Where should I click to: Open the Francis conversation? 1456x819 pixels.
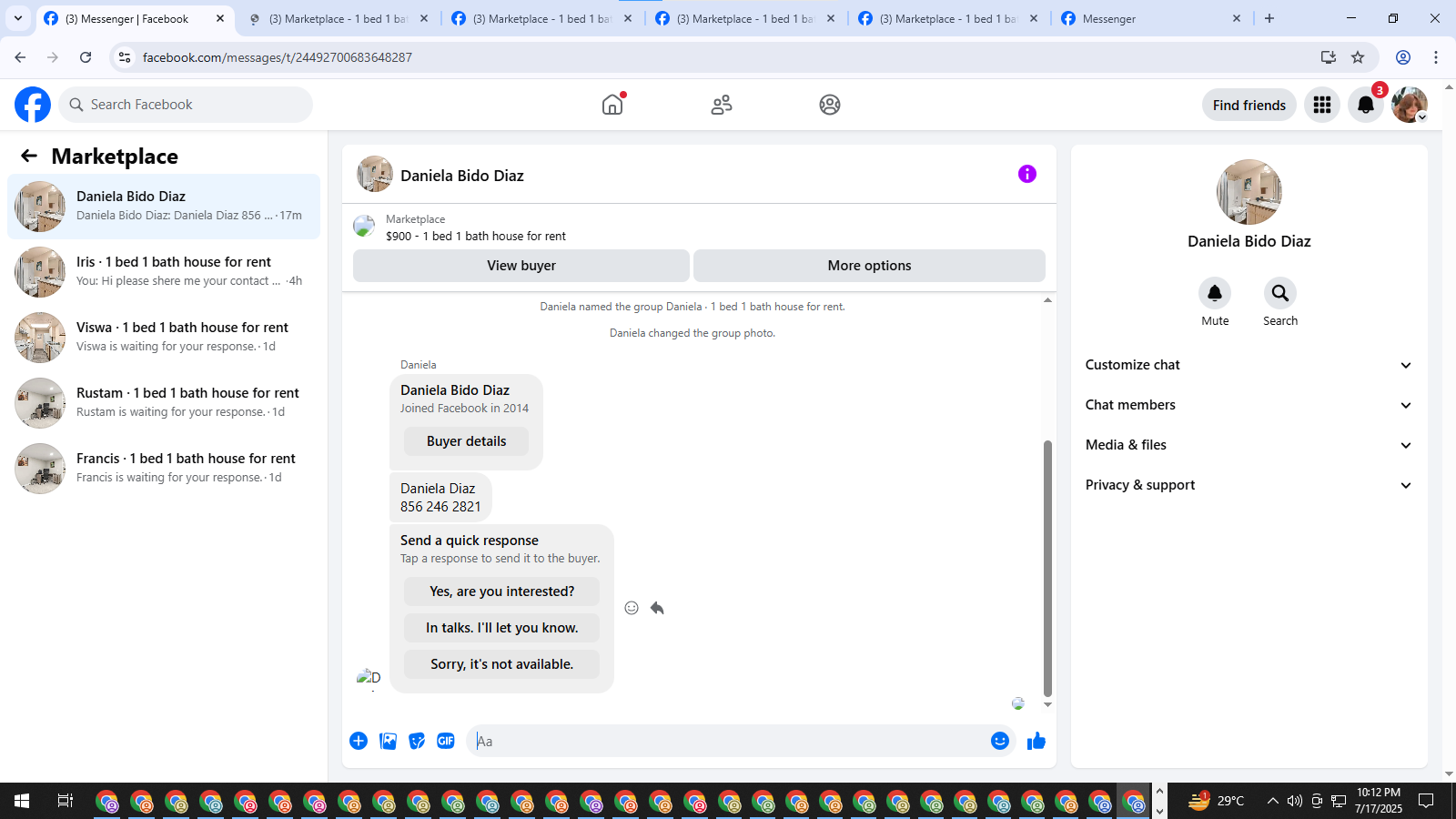click(x=164, y=469)
